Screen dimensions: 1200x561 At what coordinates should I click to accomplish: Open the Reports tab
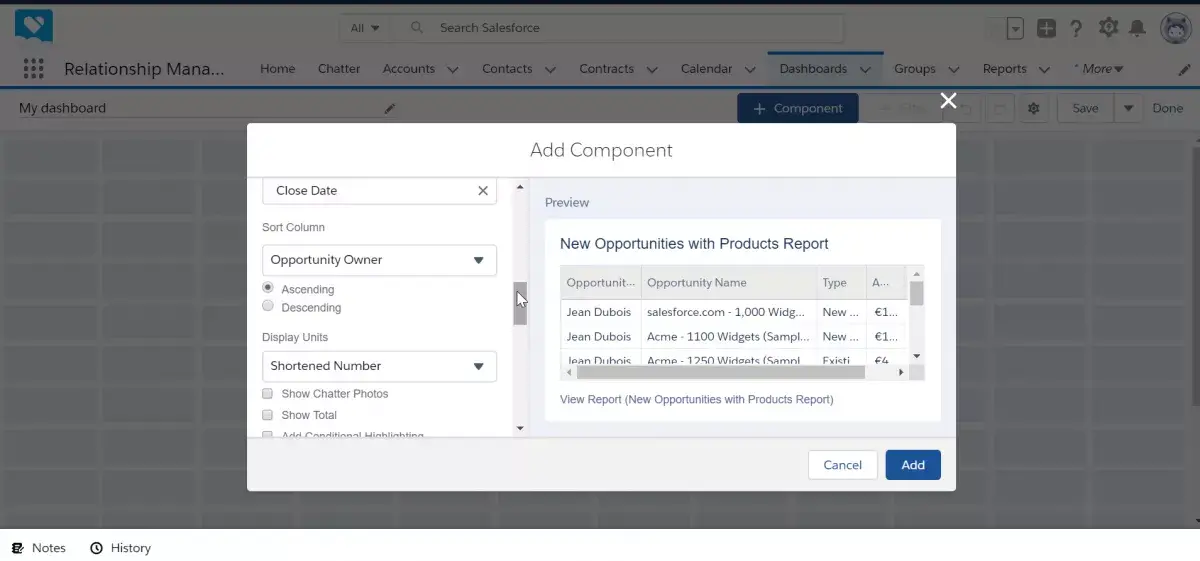pos(1004,69)
